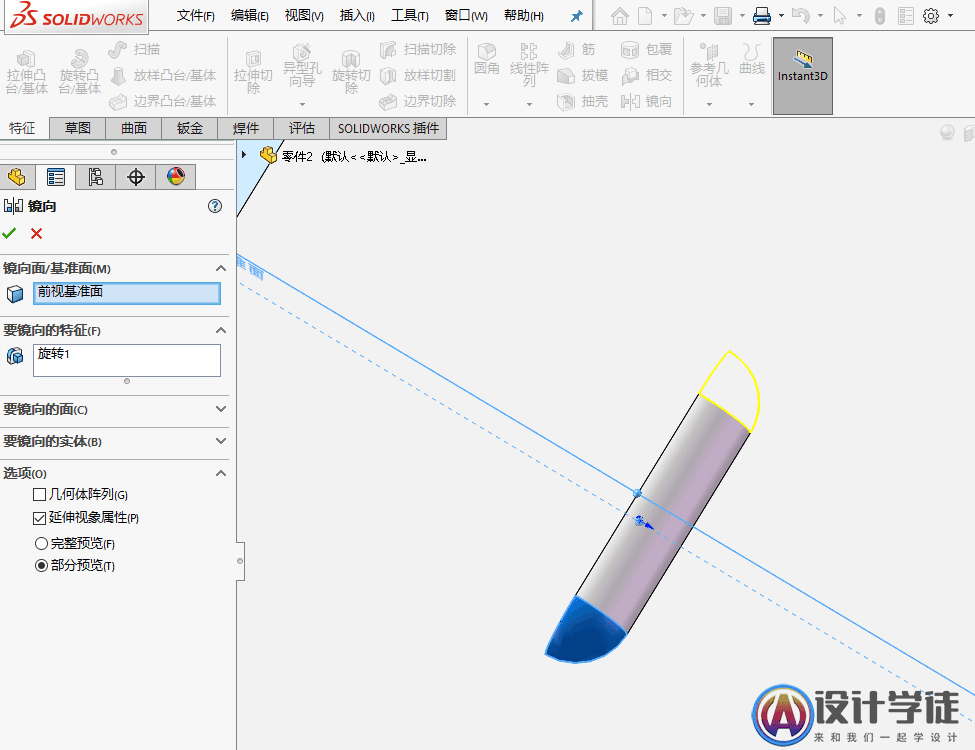Click the features list box containing 旋转1
Viewport: 975px width, 750px height.
click(x=127, y=360)
